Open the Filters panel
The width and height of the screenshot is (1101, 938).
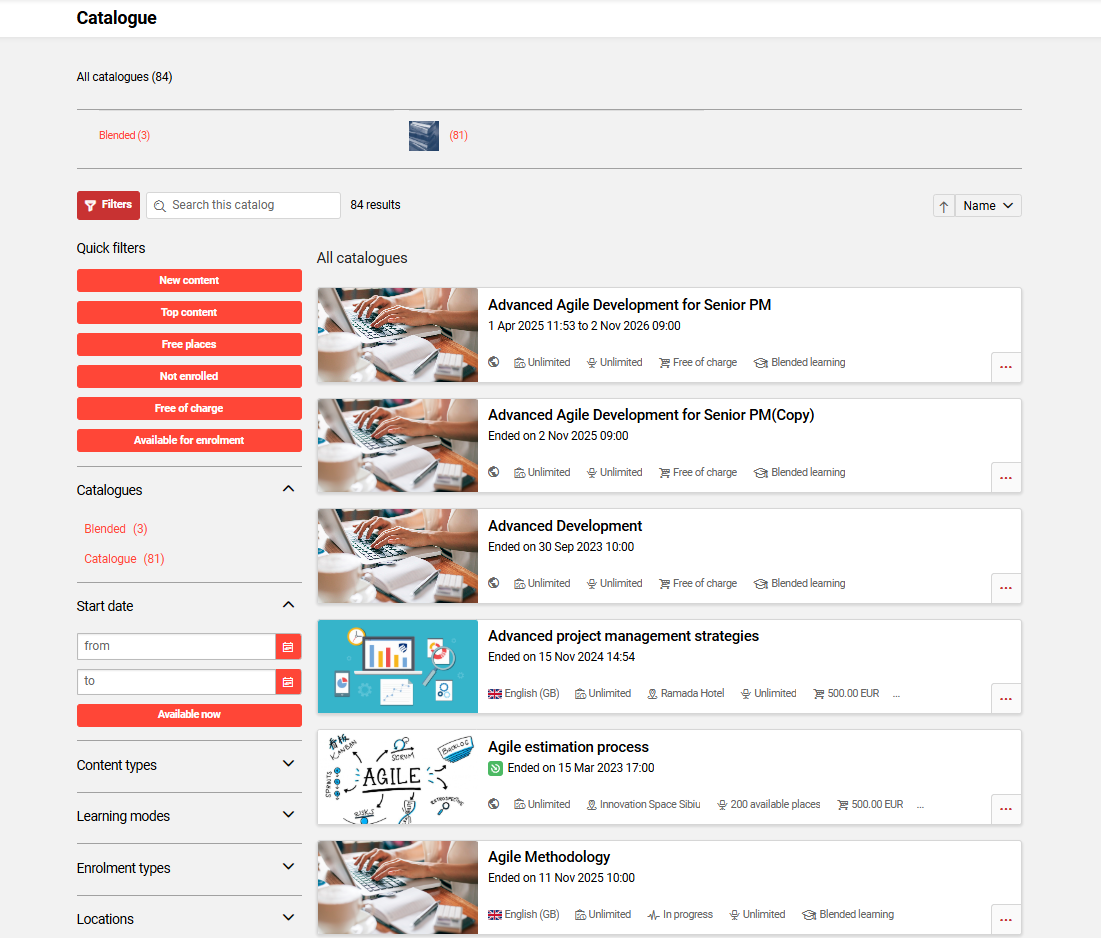[x=108, y=205]
